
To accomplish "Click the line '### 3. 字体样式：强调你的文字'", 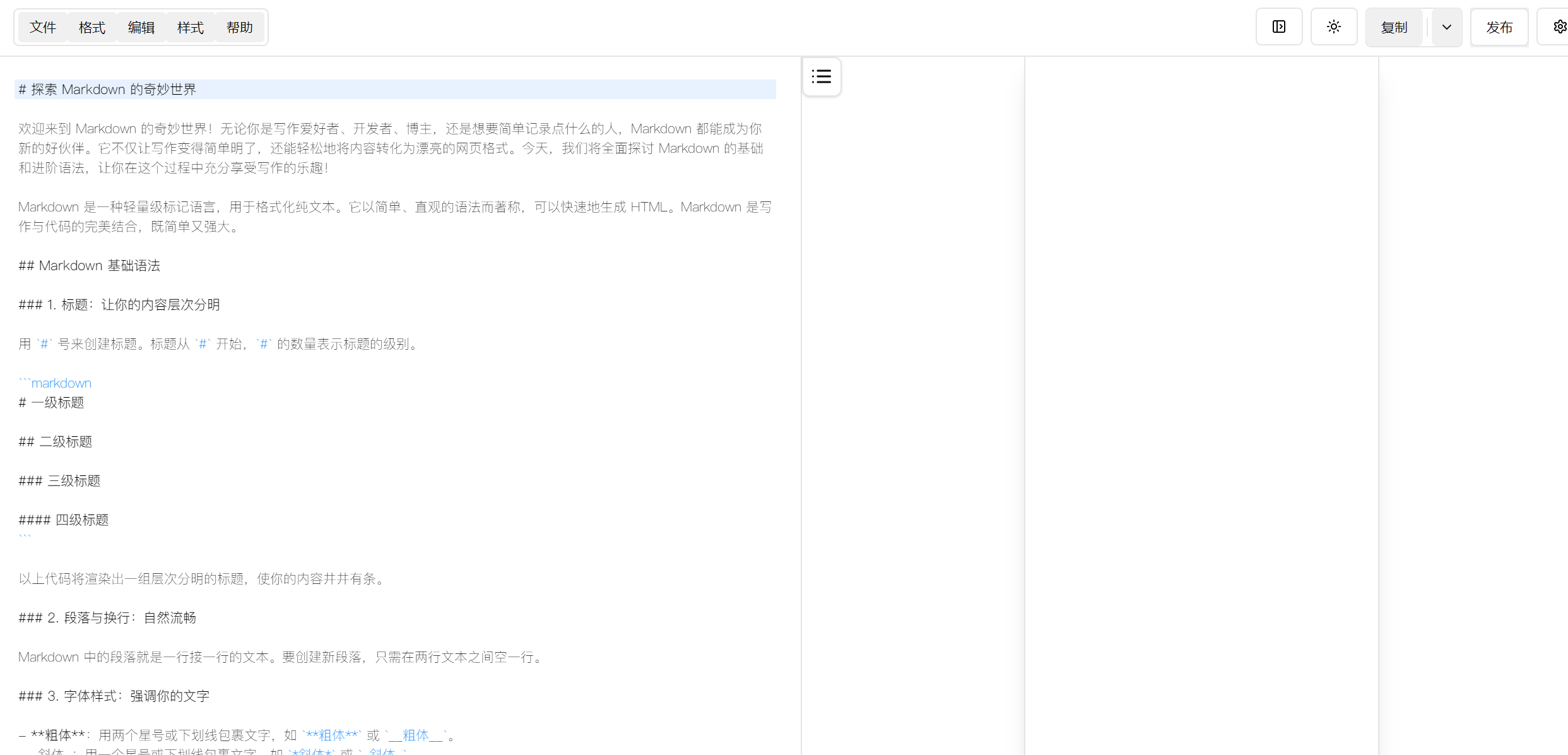I will (x=114, y=696).
